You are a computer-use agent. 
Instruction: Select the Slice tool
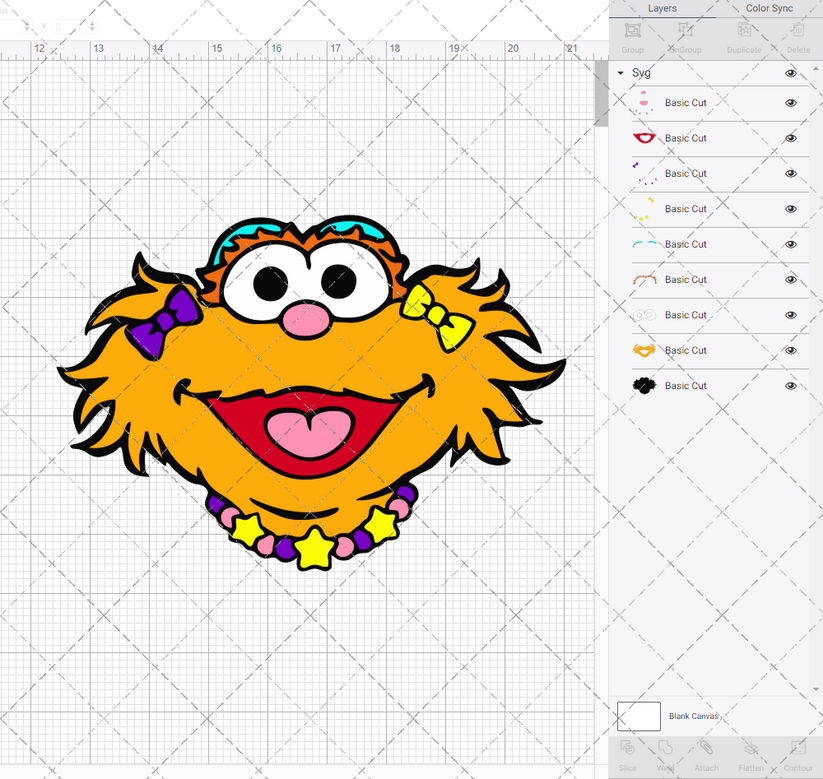click(628, 758)
